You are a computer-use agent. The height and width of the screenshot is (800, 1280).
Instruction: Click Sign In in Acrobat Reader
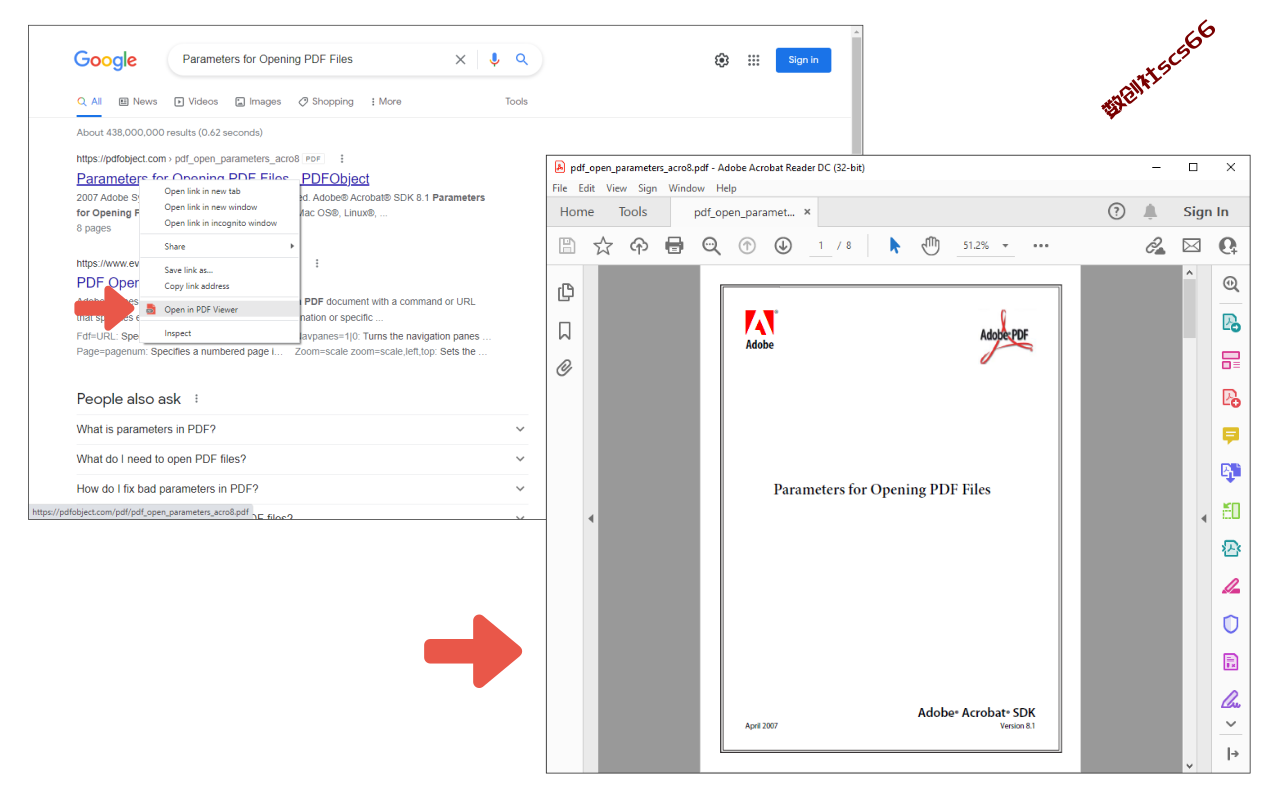(x=1206, y=211)
